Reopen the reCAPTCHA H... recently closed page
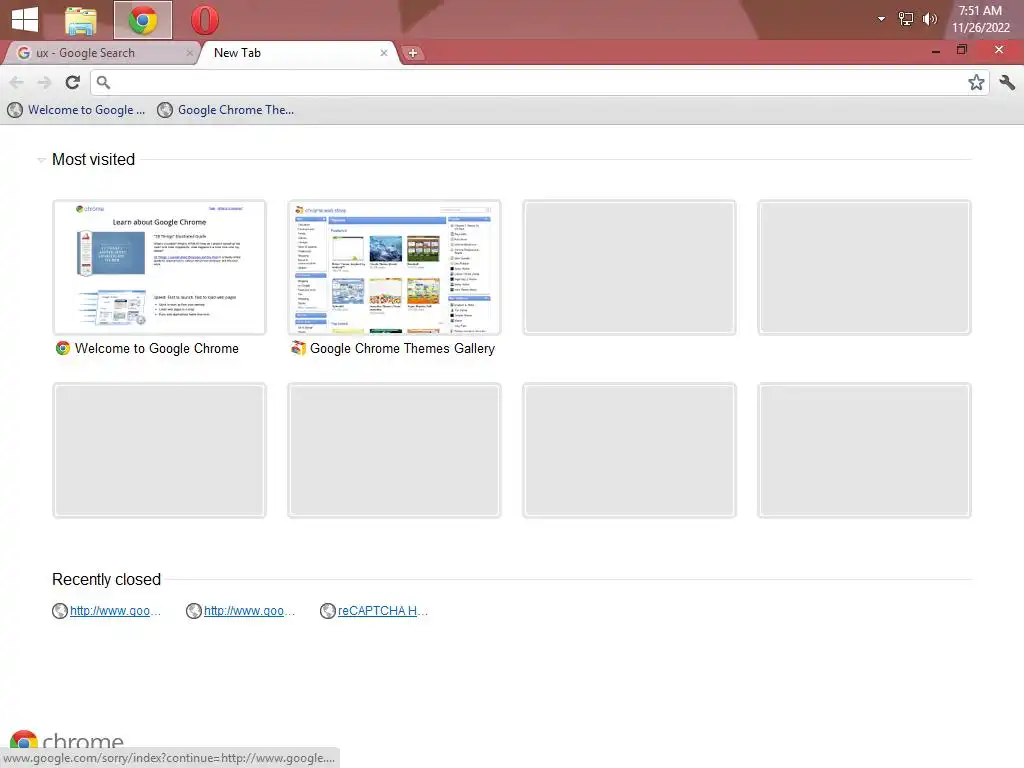This screenshot has width=1024, height=768. (x=374, y=611)
